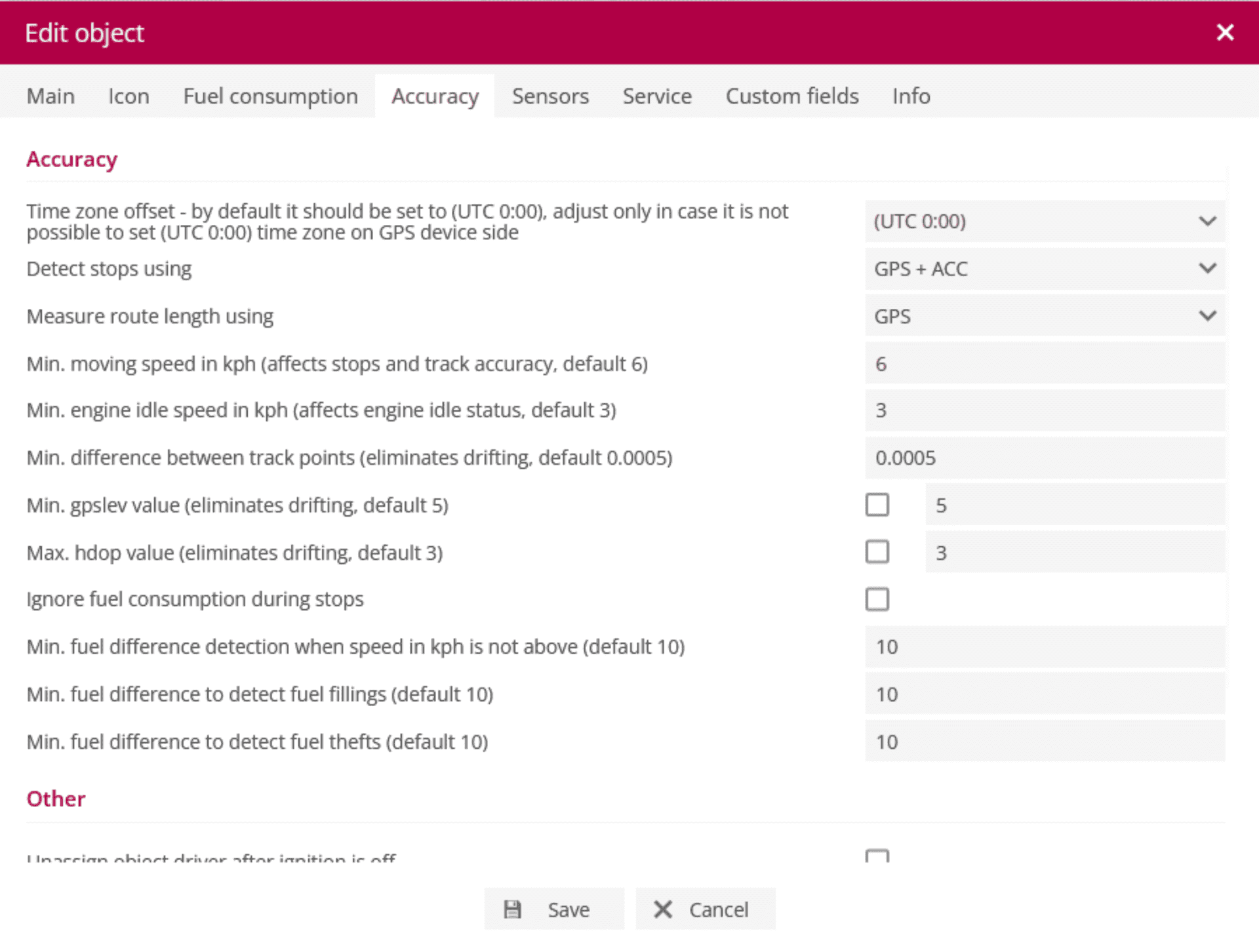Expand the Detect stops using dropdown
This screenshot has height=952, width=1259.
(1044, 269)
